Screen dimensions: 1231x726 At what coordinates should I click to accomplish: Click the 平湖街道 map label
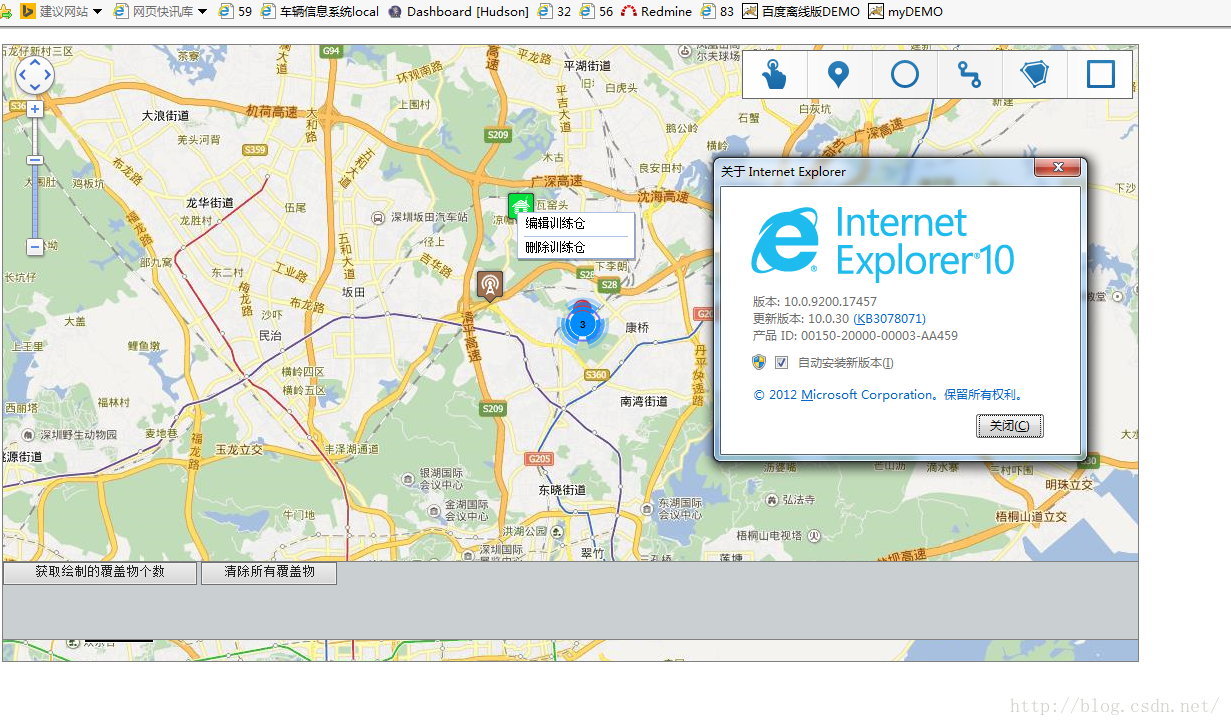click(x=587, y=65)
